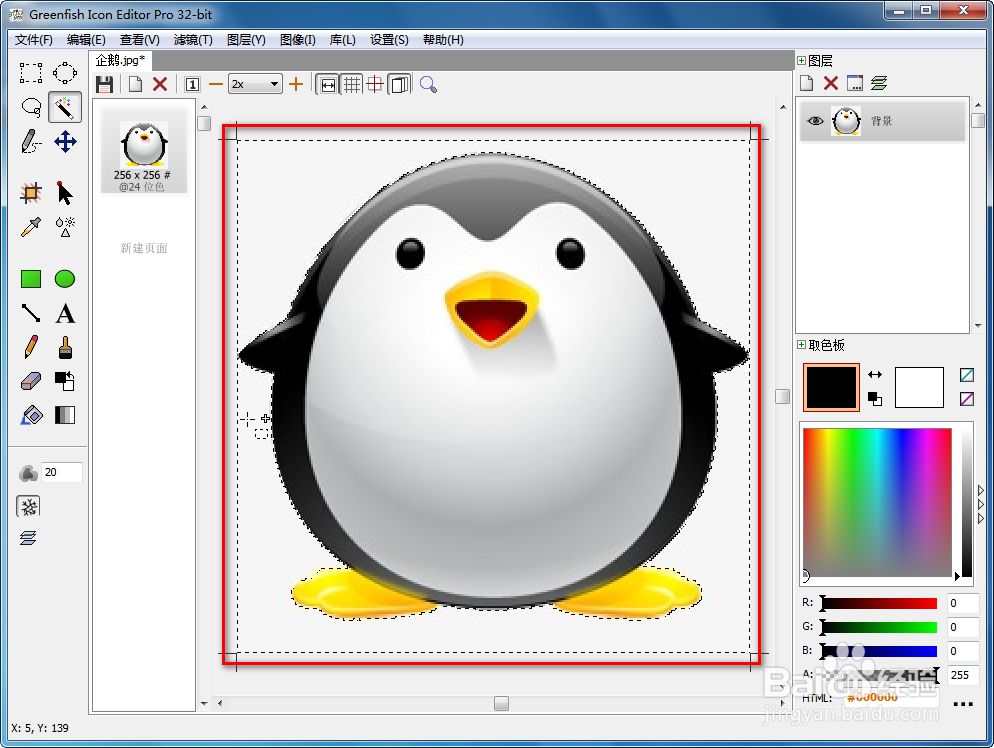Open the 设置(S) menu
The height and width of the screenshot is (748, 994).
coord(389,40)
